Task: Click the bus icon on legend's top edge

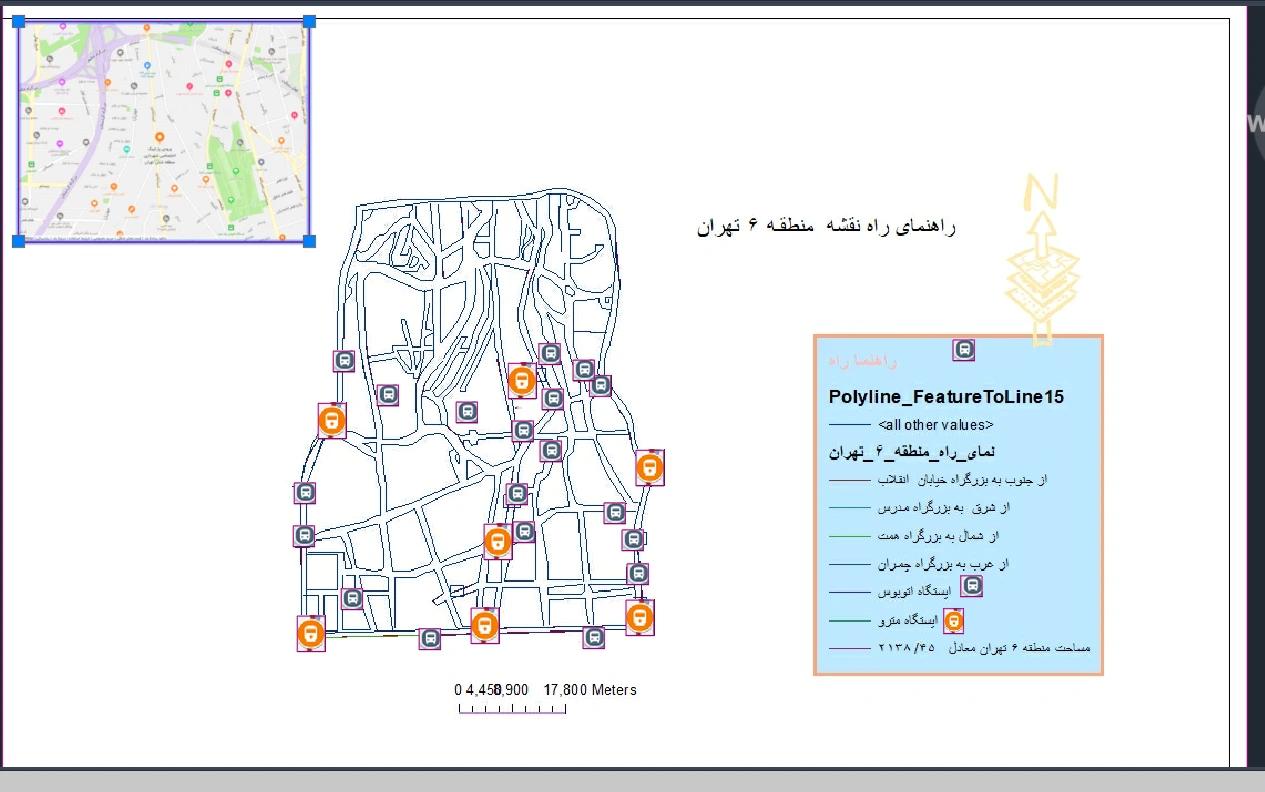Action: pos(964,350)
